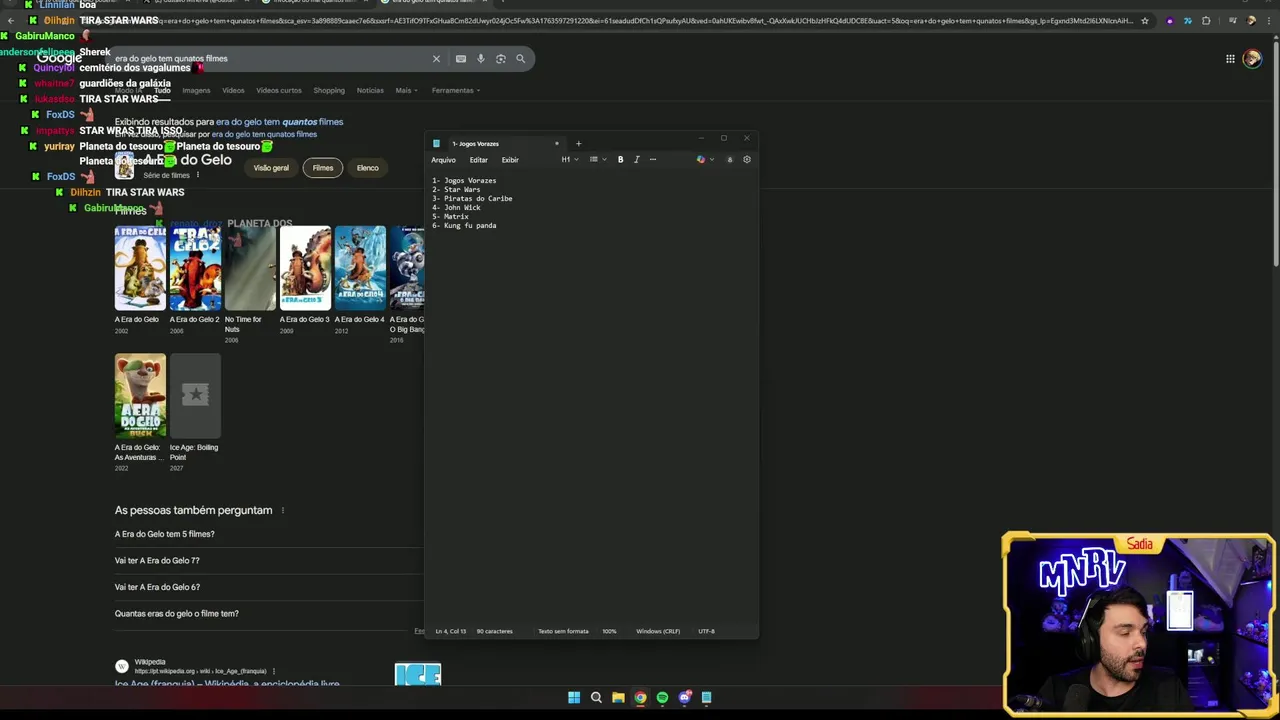This screenshot has height=720, width=1280.
Task: Open Windows Start button on taskbar
Action: 574,698
